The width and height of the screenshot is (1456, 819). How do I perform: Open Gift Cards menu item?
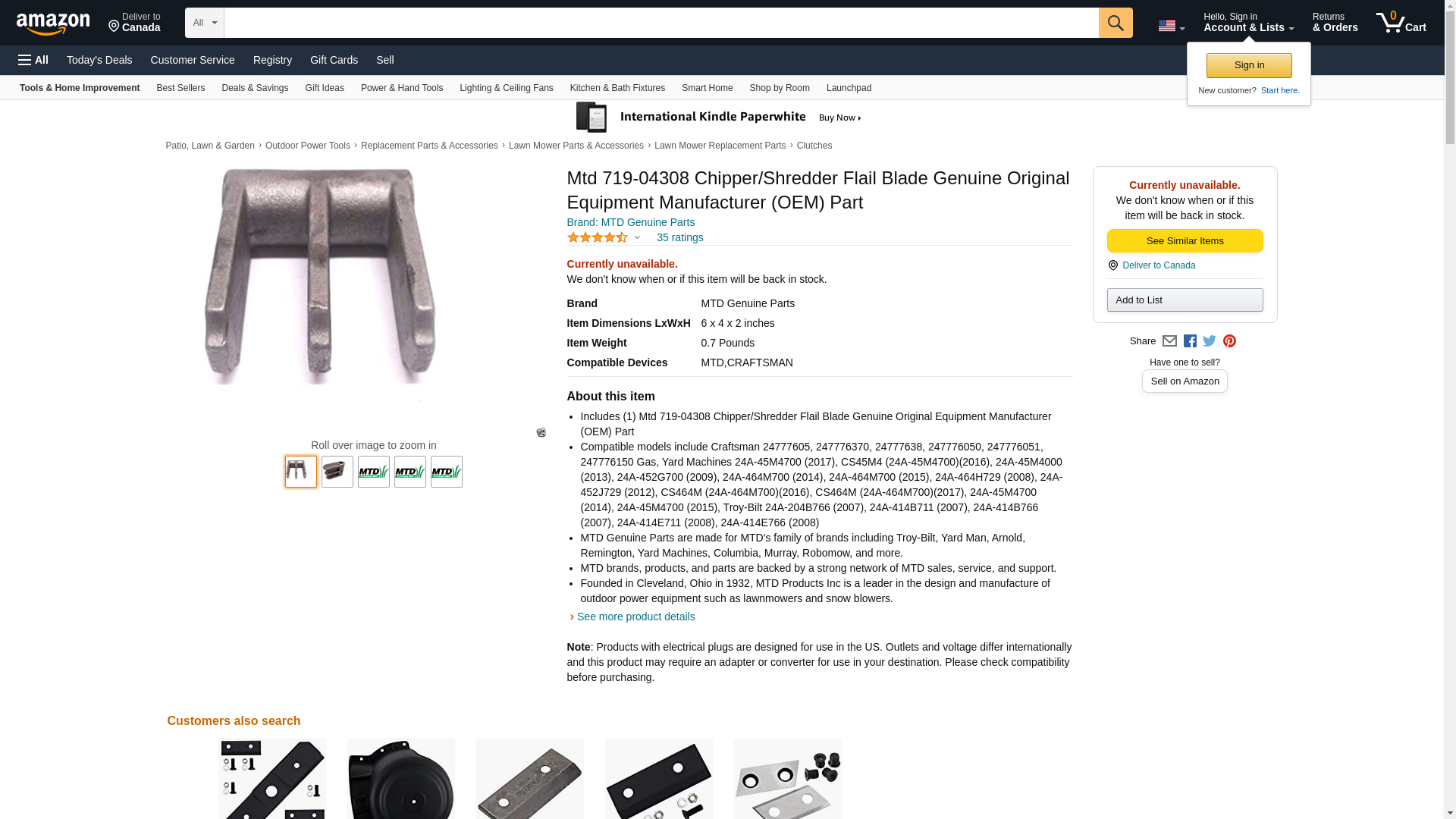pyautogui.click(x=334, y=60)
